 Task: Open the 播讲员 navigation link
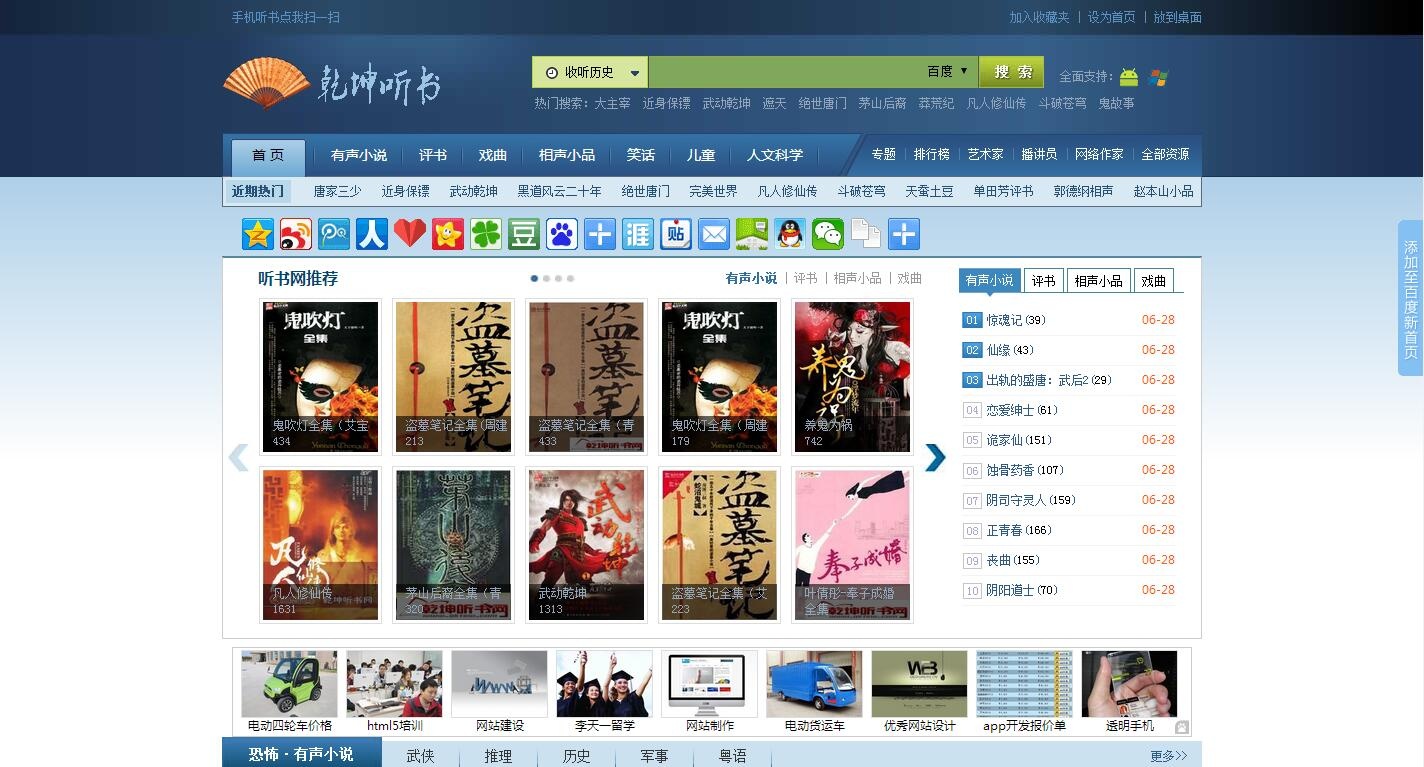pyautogui.click(x=1039, y=154)
